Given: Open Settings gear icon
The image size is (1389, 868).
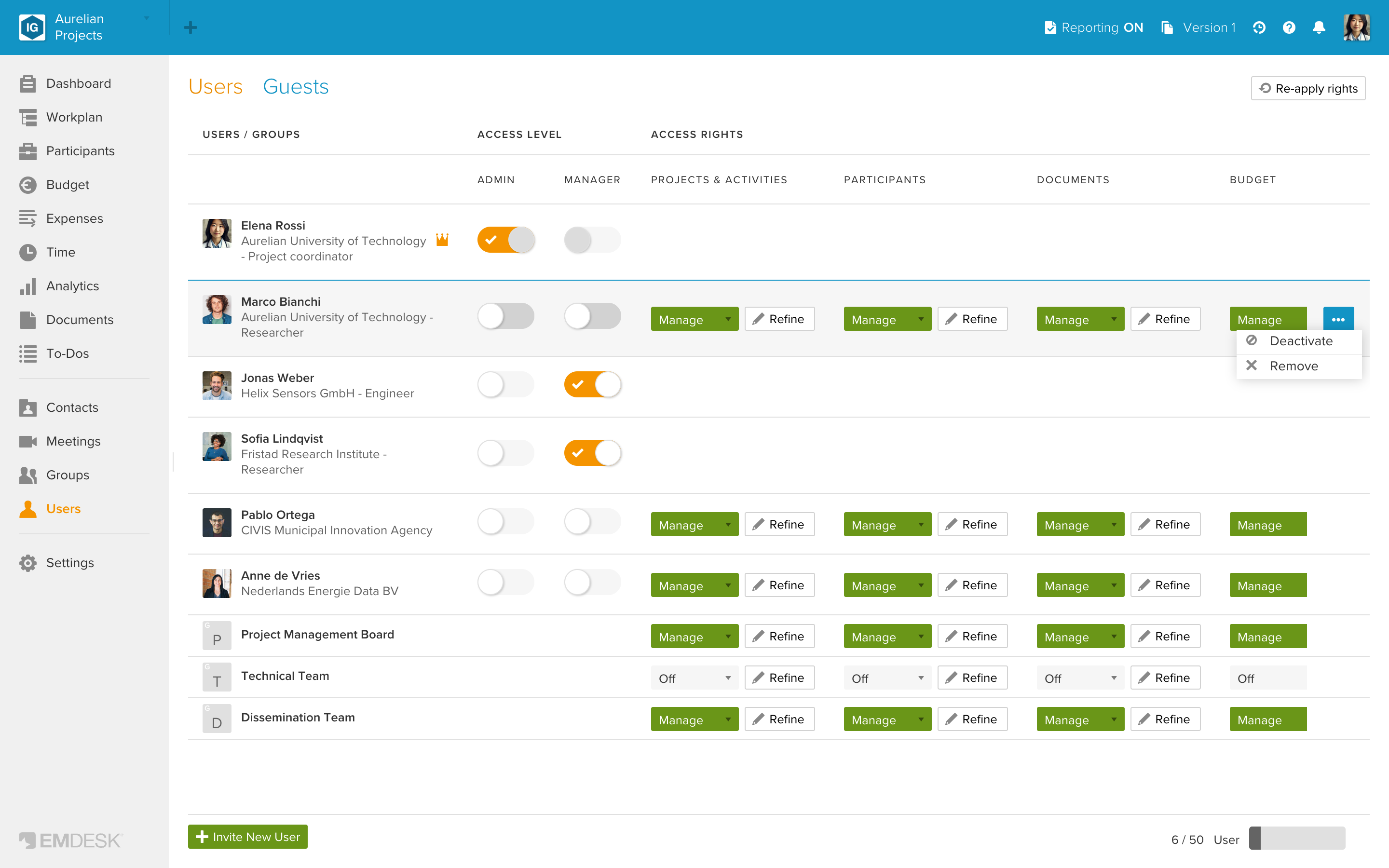Looking at the screenshot, I should pyautogui.click(x=27, y=563).
